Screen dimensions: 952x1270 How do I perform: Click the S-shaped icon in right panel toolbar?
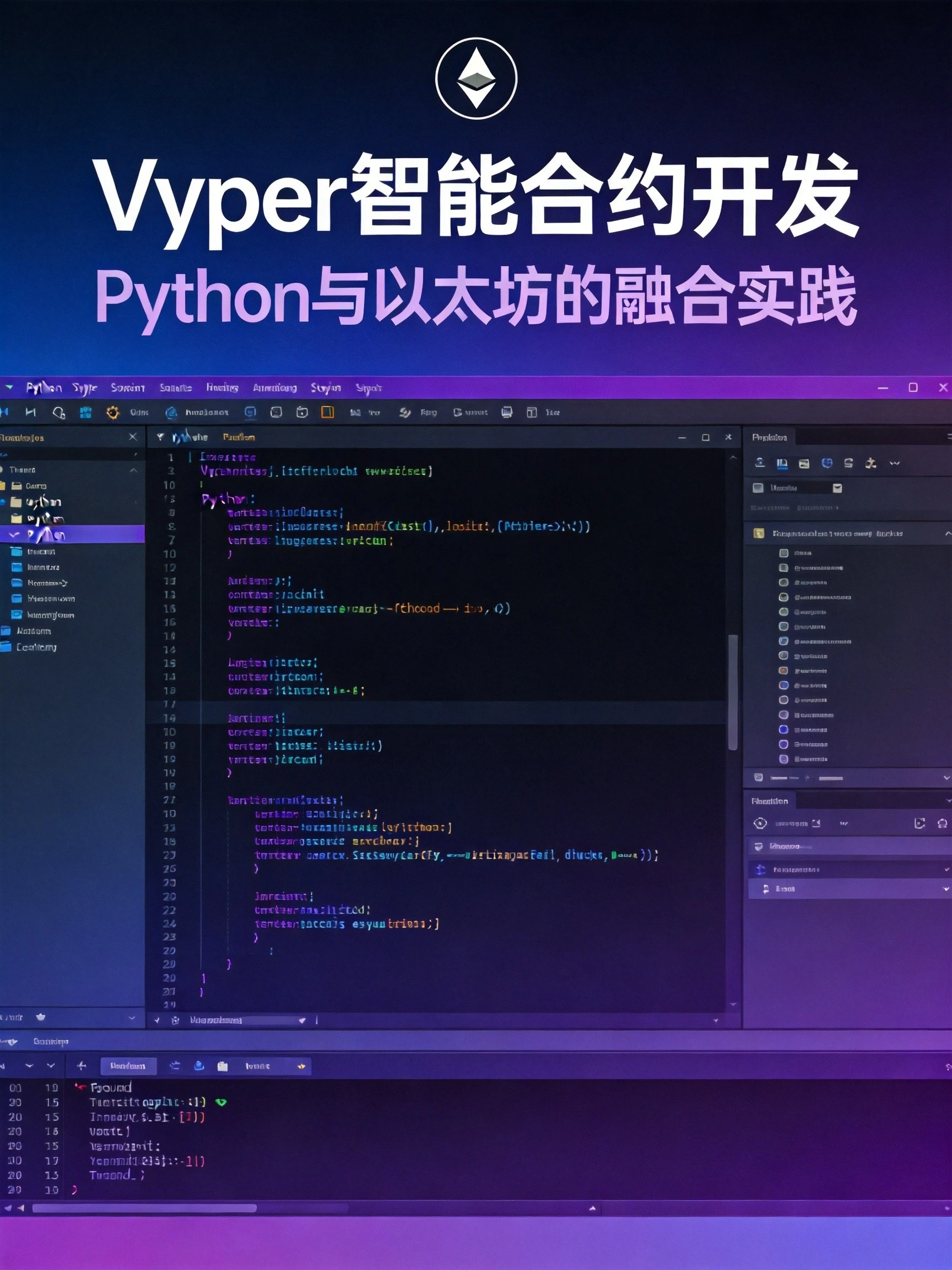pos(849,463)
